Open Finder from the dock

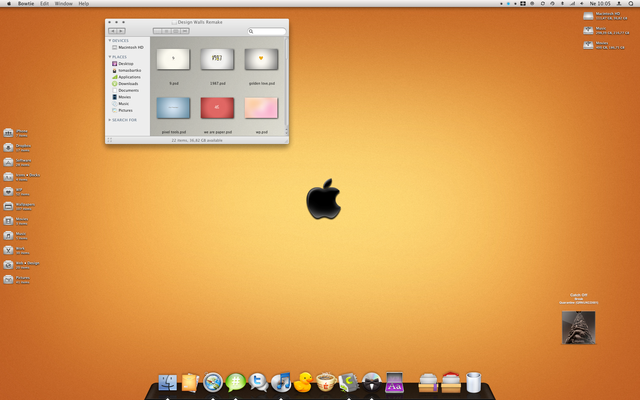(x=167, y=382)
